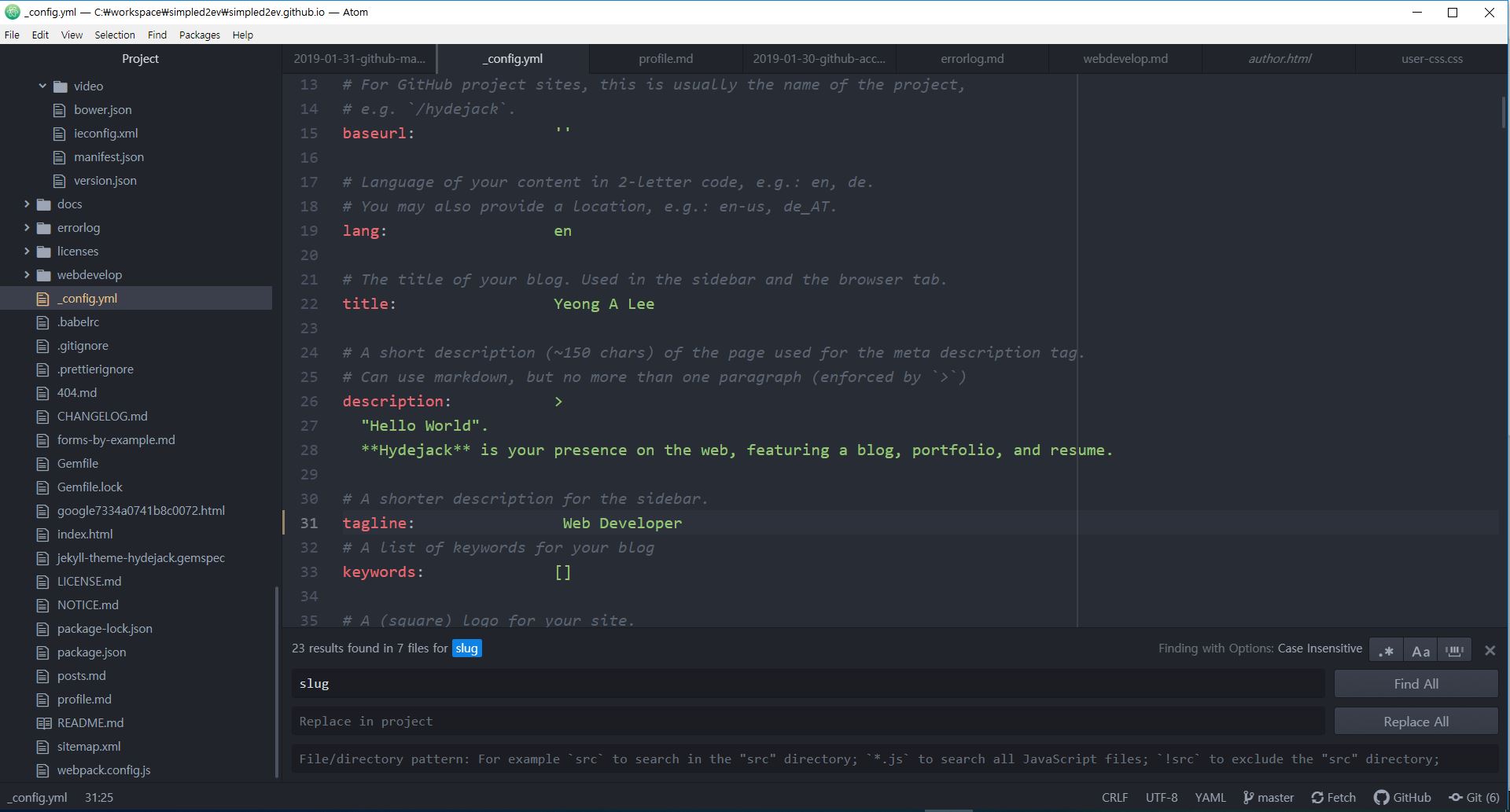
Task: Open 404.md file
Action: 77,392
